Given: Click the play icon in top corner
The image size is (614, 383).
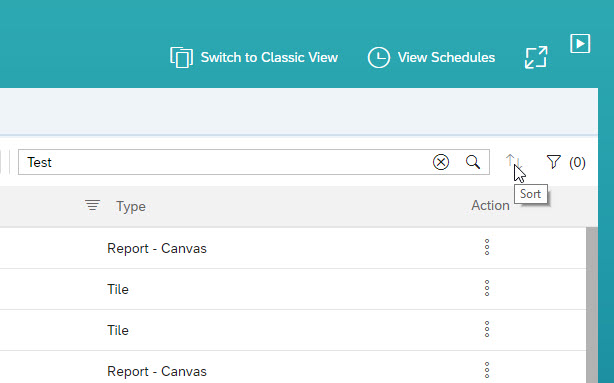Looking at the screenshot, I should click(x=580, y=43).
